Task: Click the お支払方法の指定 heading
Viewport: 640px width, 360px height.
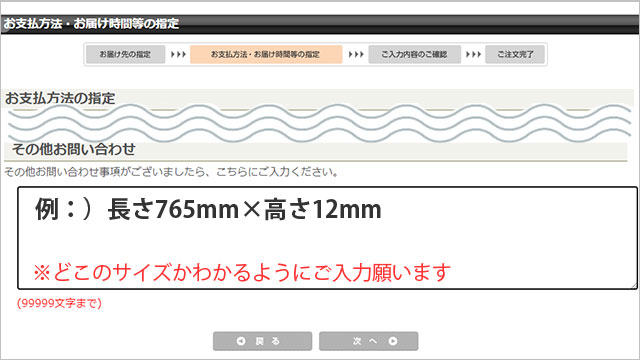Action: [x=60, y=98]
